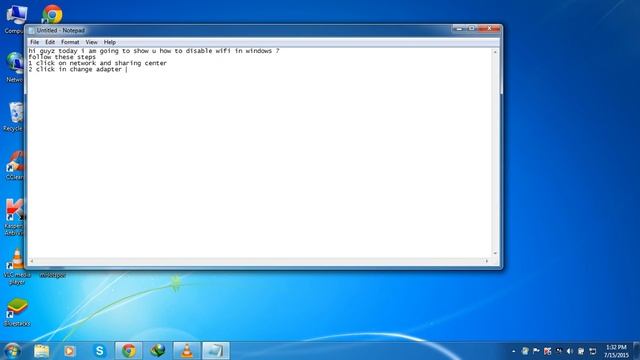Open the Action Center flag tray icon

pos(536,351)
